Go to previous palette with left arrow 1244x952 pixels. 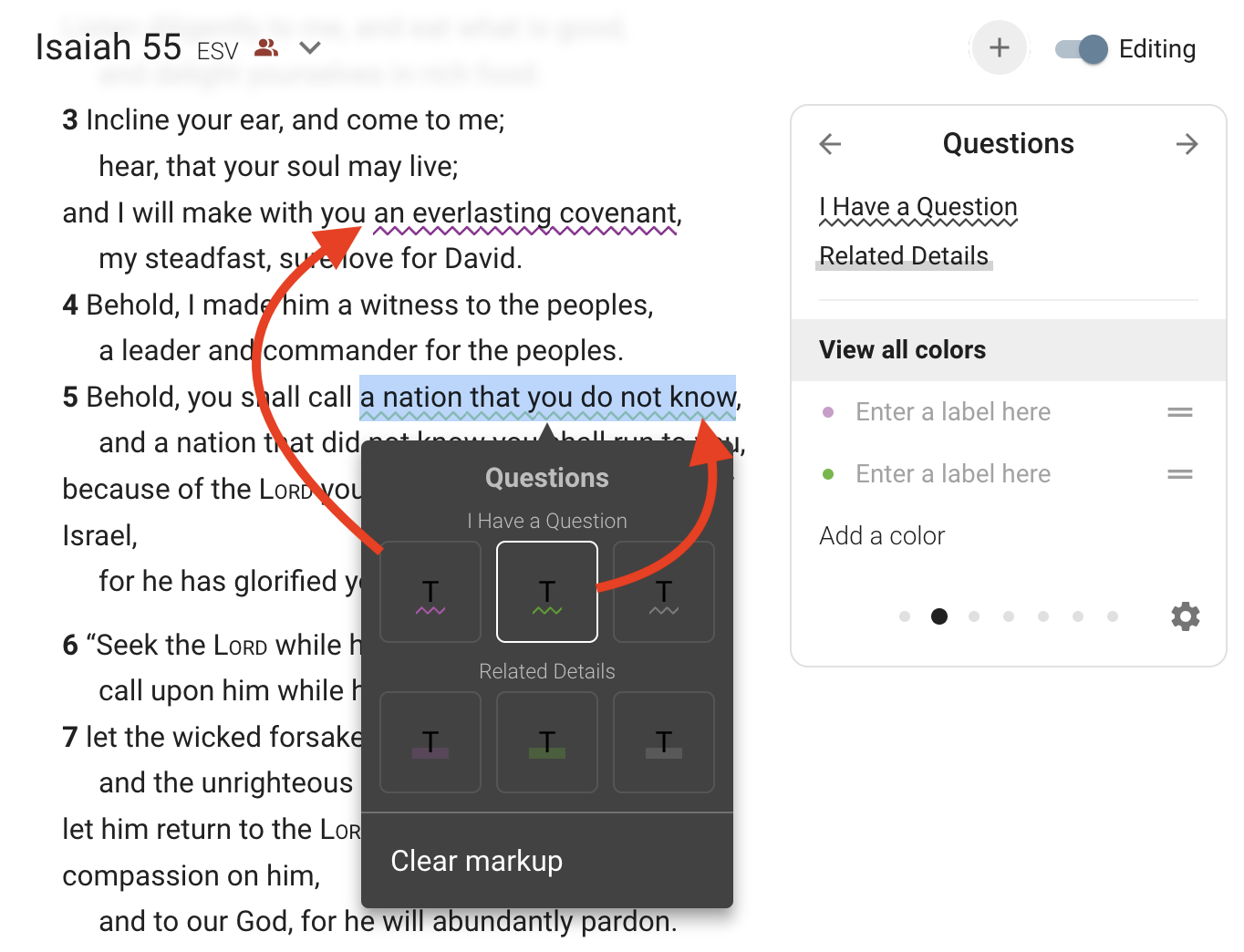point(831,143)
